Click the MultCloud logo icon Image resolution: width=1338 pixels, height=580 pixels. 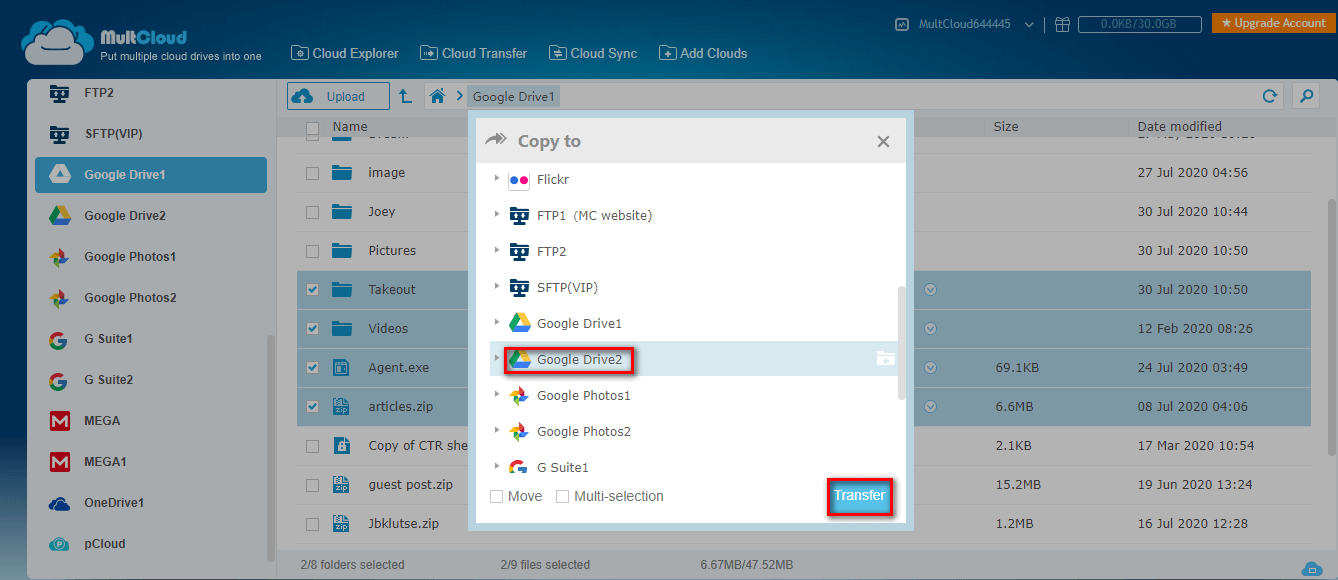pyautogui.click(x=57, y=42)
